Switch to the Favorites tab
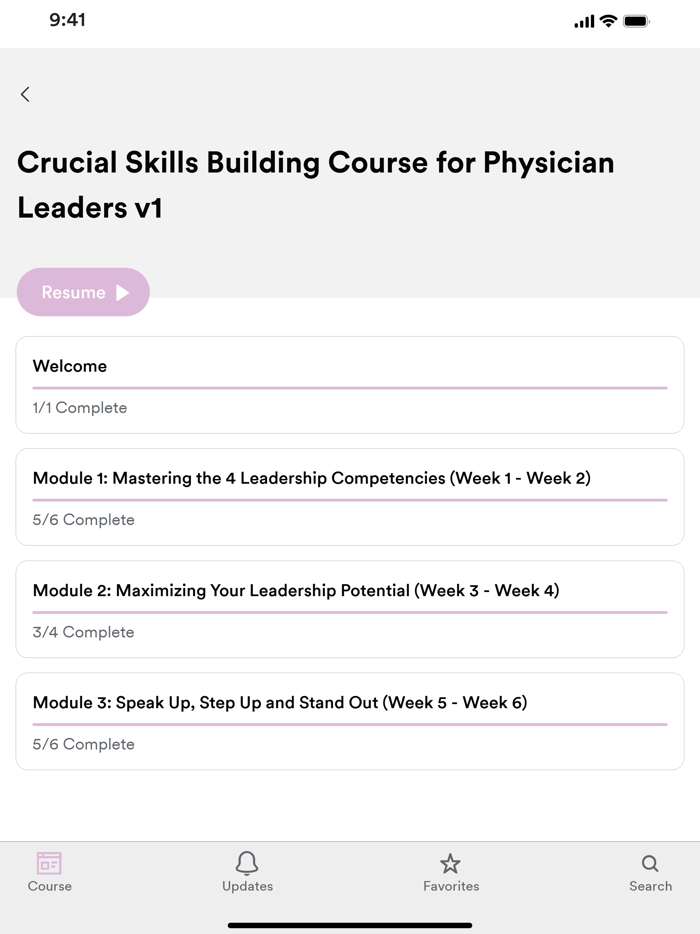Image resolution: width=700 pixels, height=934 pixels. 451,872
